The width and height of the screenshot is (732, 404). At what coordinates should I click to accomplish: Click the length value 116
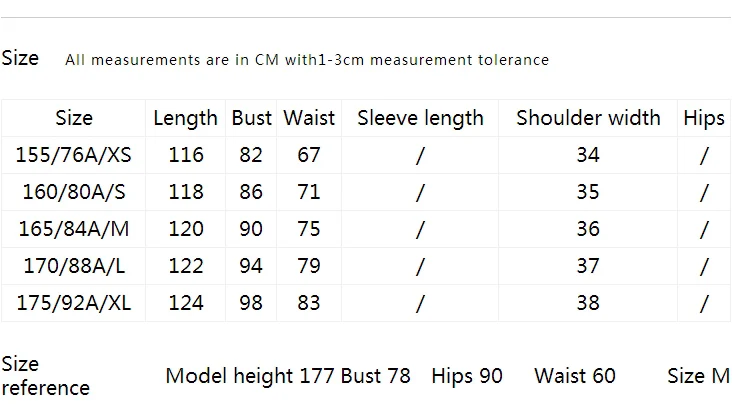coord(186,155)
